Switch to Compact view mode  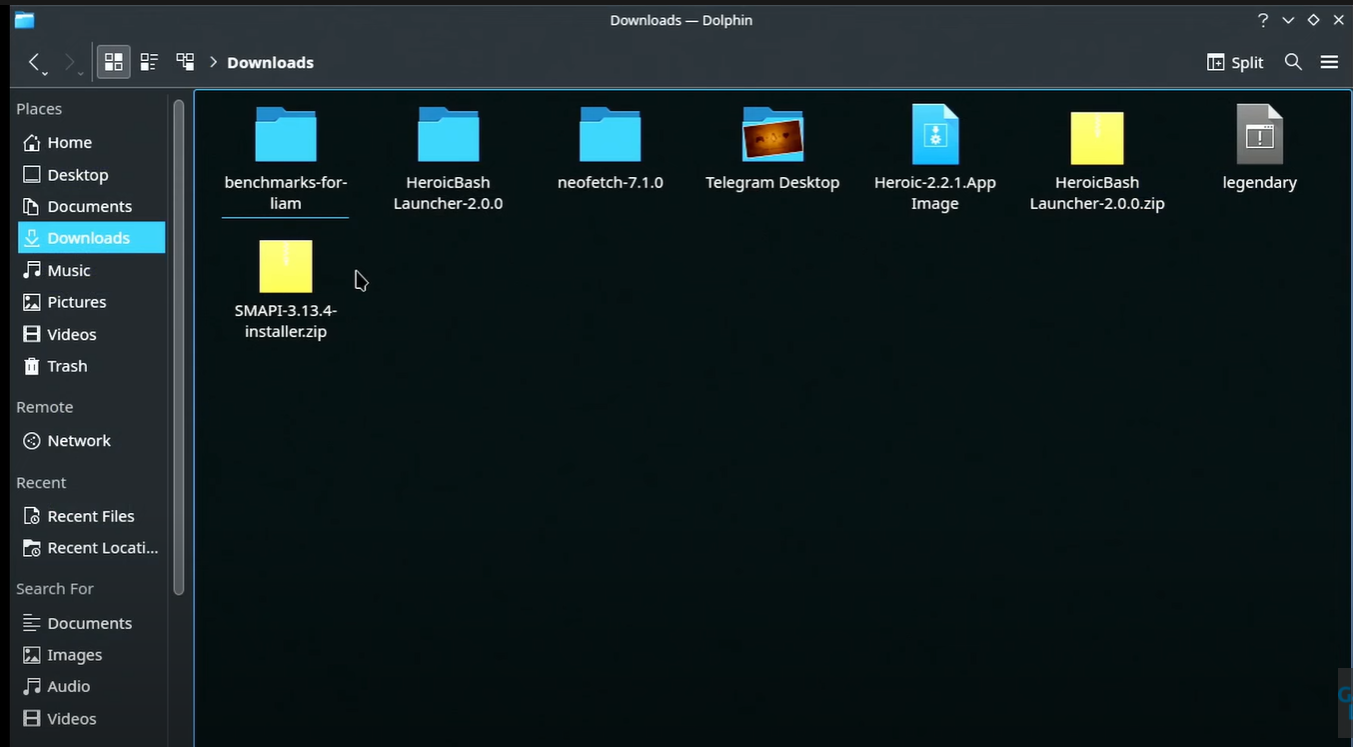(149, 62)
